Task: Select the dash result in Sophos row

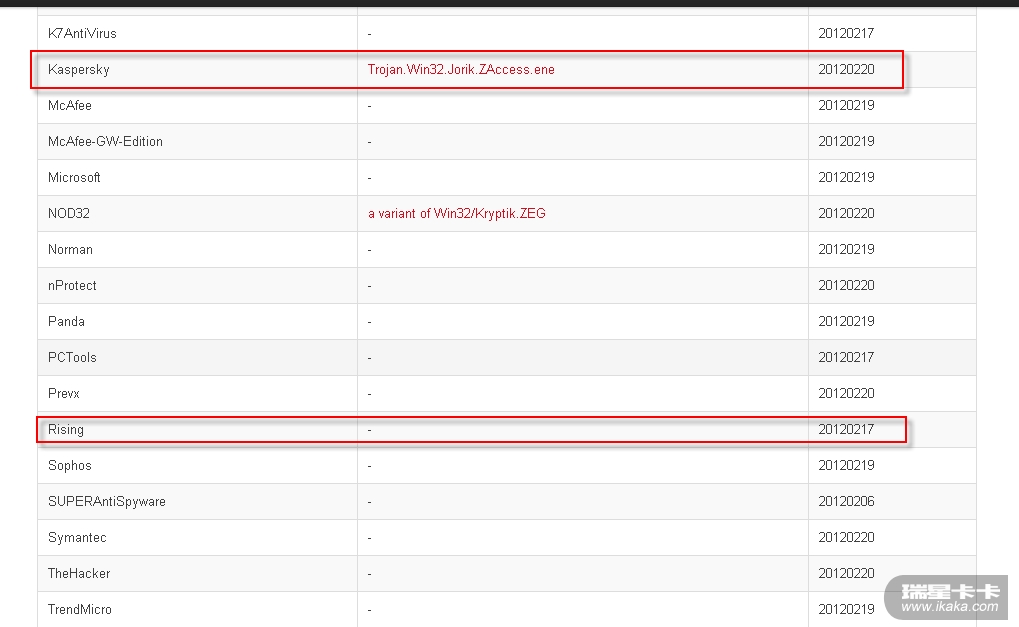Action: (370, 467)
